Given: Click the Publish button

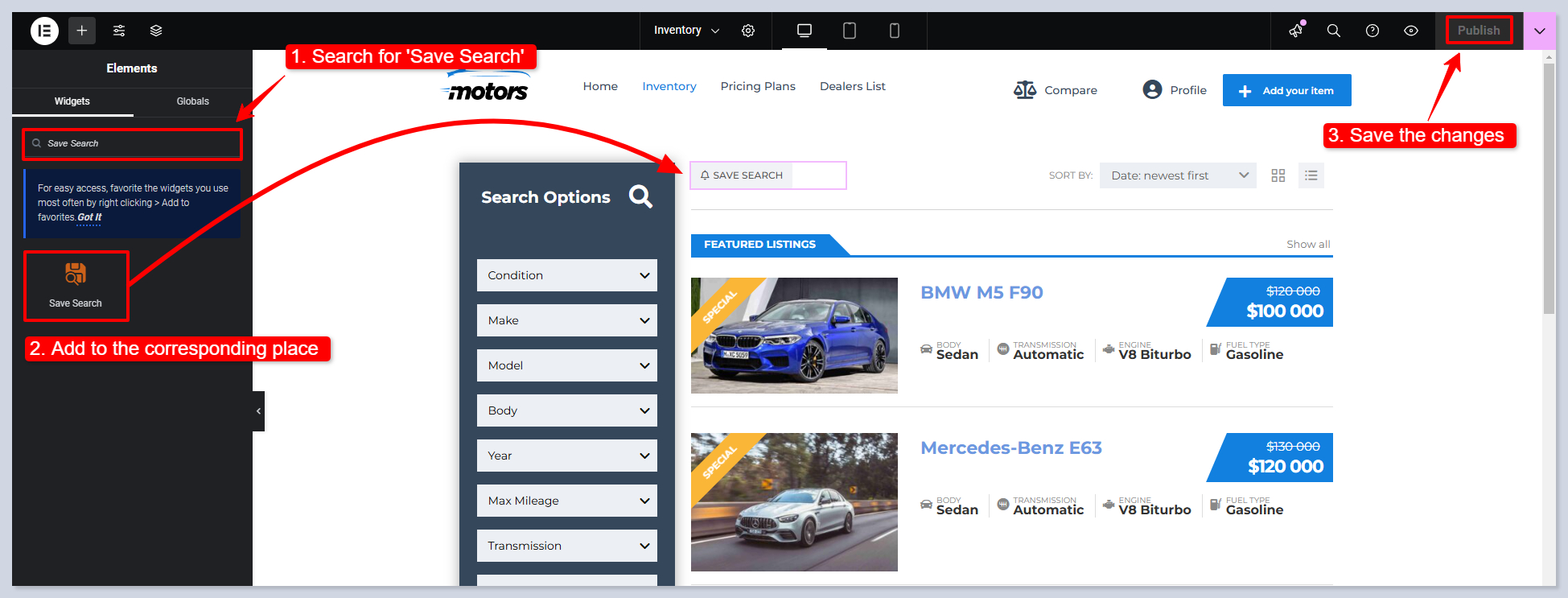Looking at the screenshot, I should [1479, 31].
